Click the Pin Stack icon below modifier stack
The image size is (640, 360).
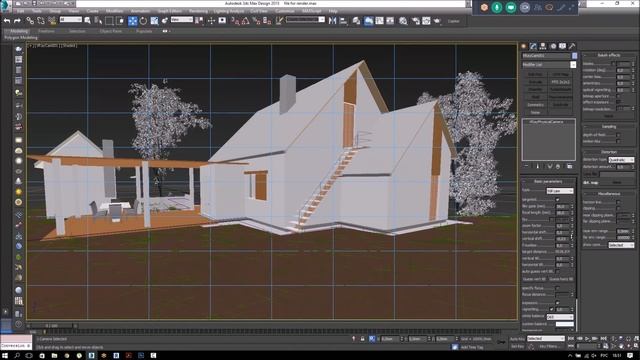coord(526,166)
